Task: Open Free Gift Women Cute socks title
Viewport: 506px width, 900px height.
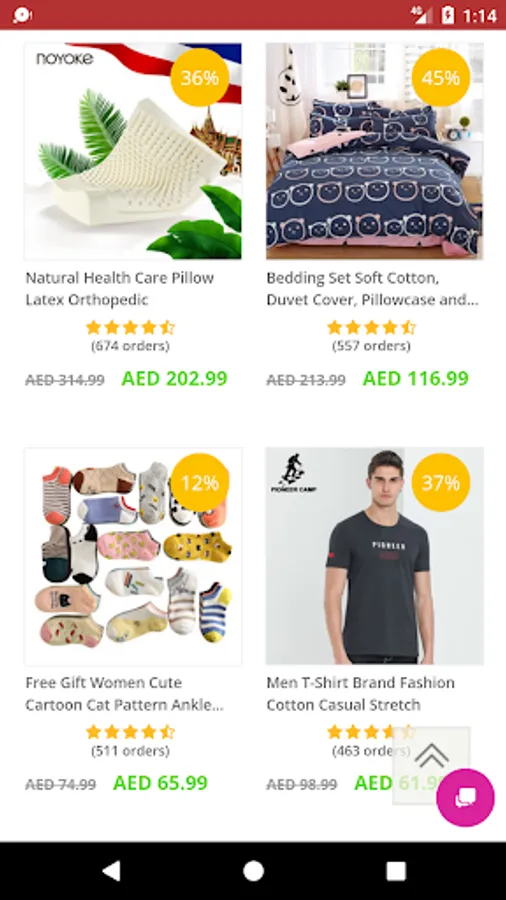Action: point(124,693)
